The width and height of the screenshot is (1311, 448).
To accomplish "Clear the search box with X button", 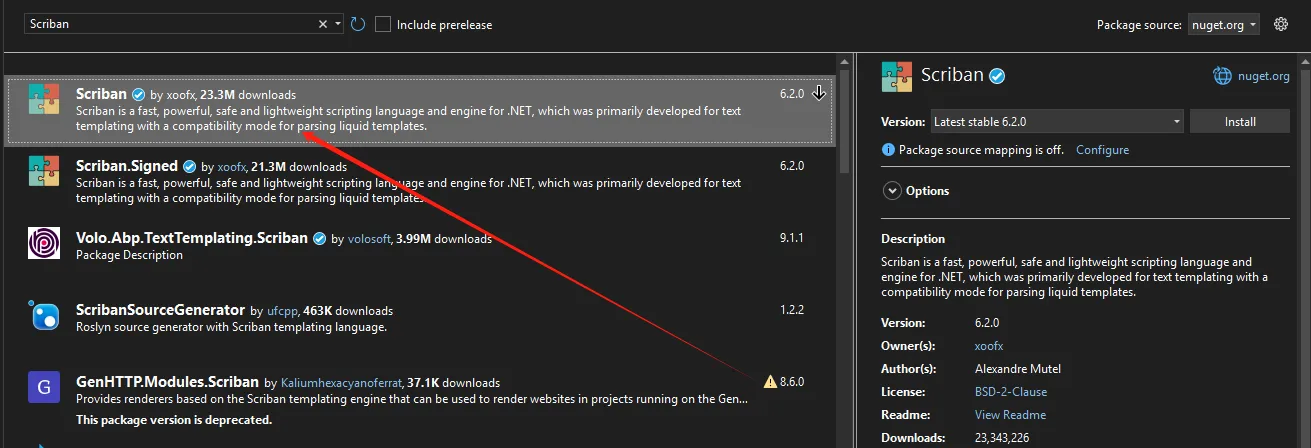I will tap(323, 24).
